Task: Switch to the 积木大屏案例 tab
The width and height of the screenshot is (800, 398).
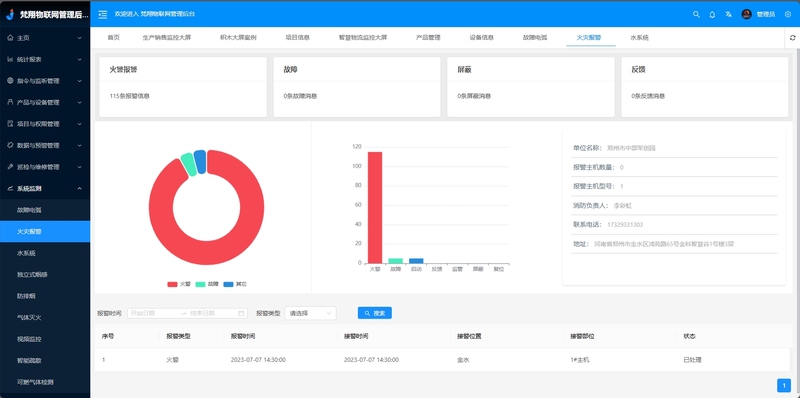Action: coord(238,38)
